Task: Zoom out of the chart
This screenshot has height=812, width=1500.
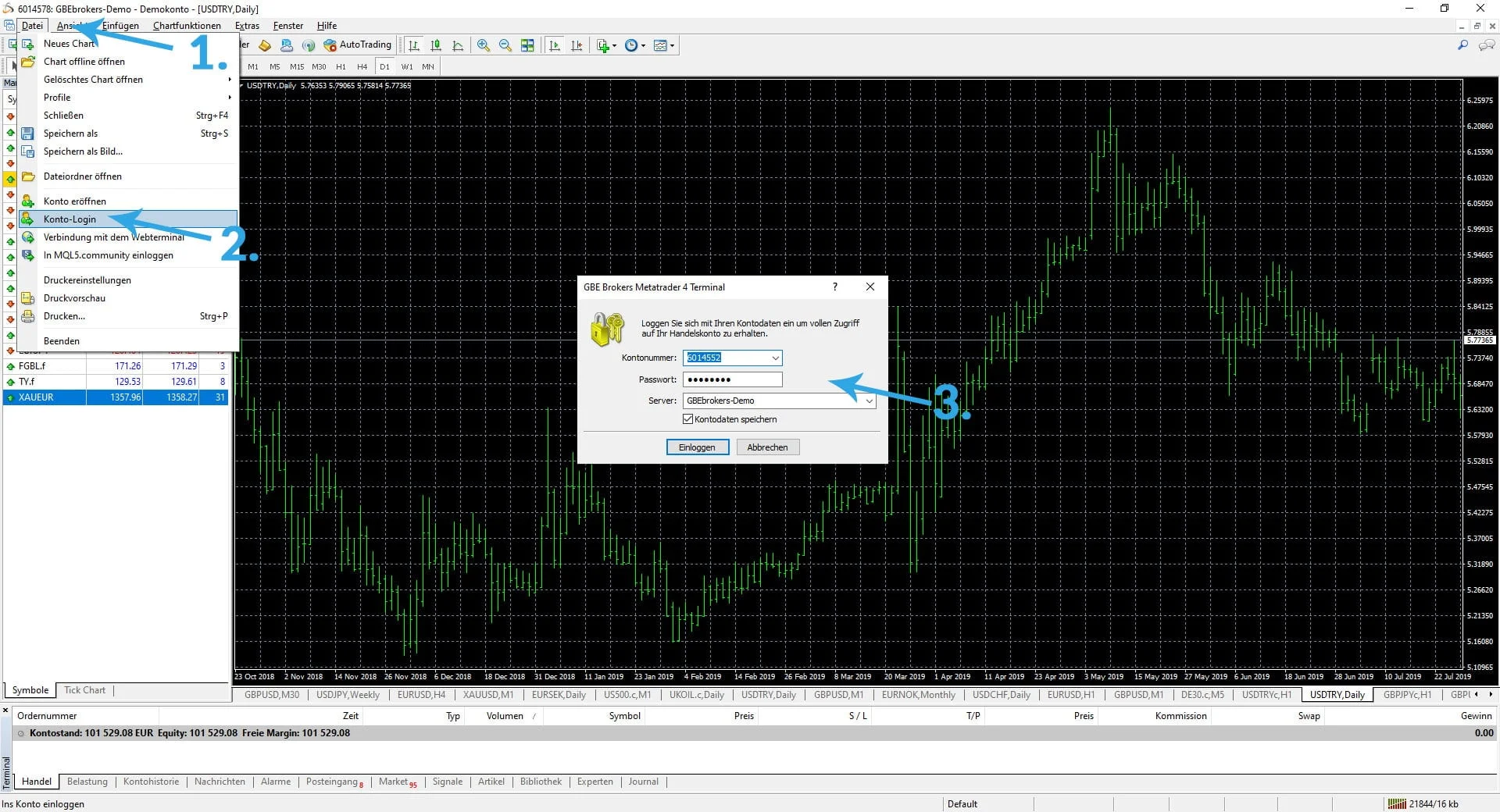Action: (505, 45)
